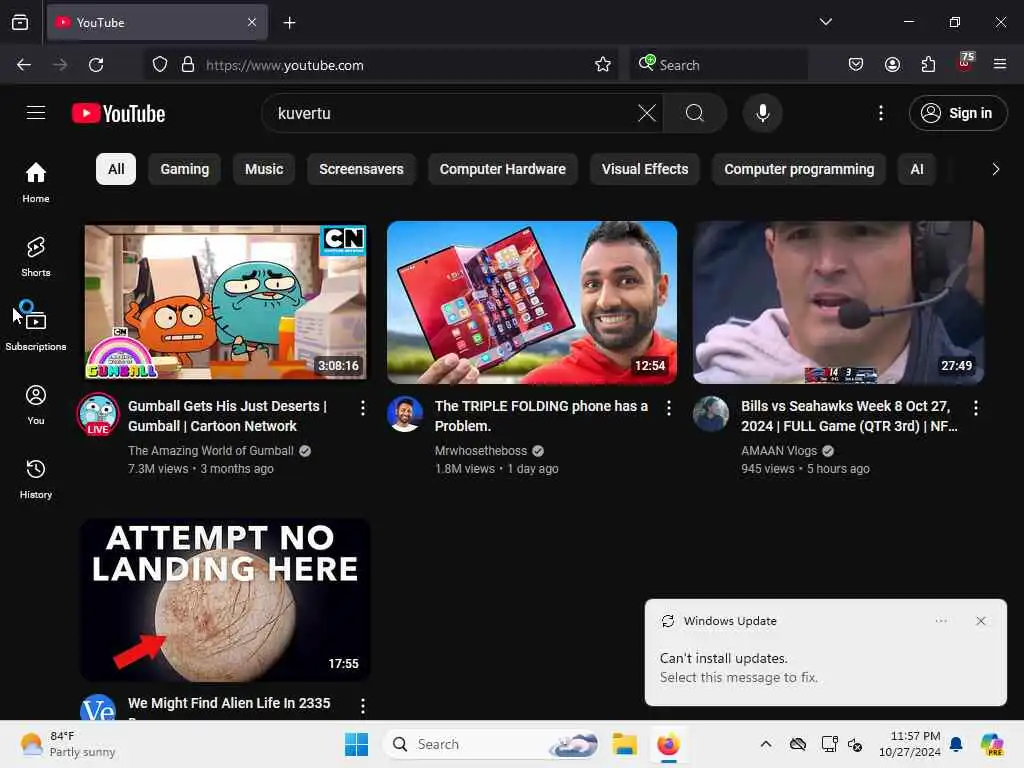Screen dimensions: 1024x768
Task: Click the YouTube logo
Action: pos(118,113)
